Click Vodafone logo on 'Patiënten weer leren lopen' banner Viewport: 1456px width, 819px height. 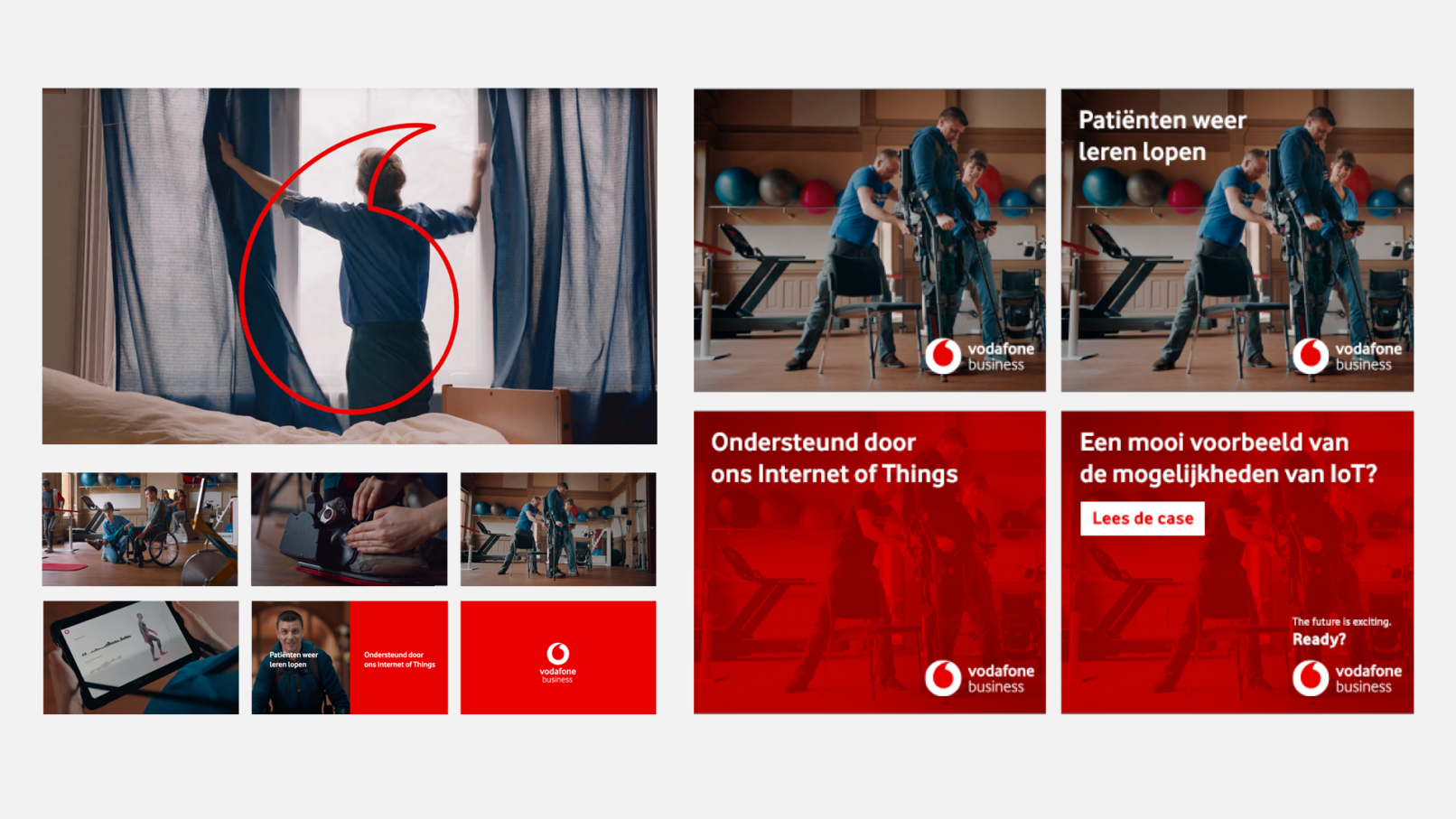click(x=1348, y=356)
